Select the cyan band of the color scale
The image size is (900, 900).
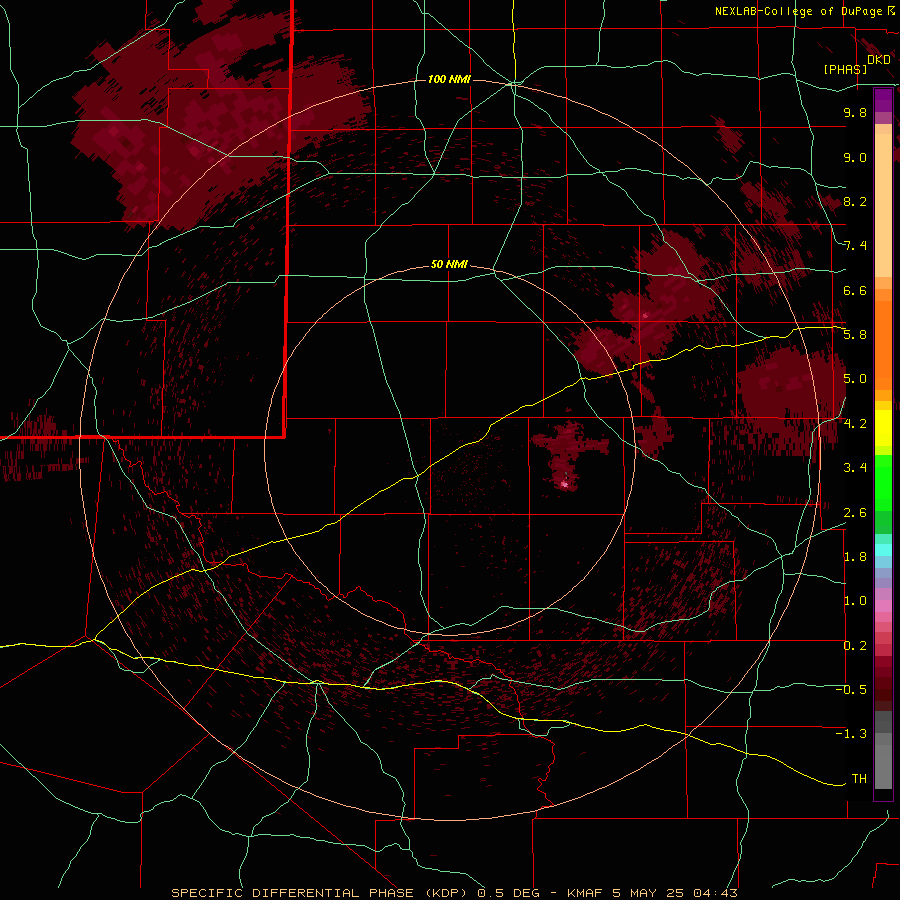click(883, 550)
